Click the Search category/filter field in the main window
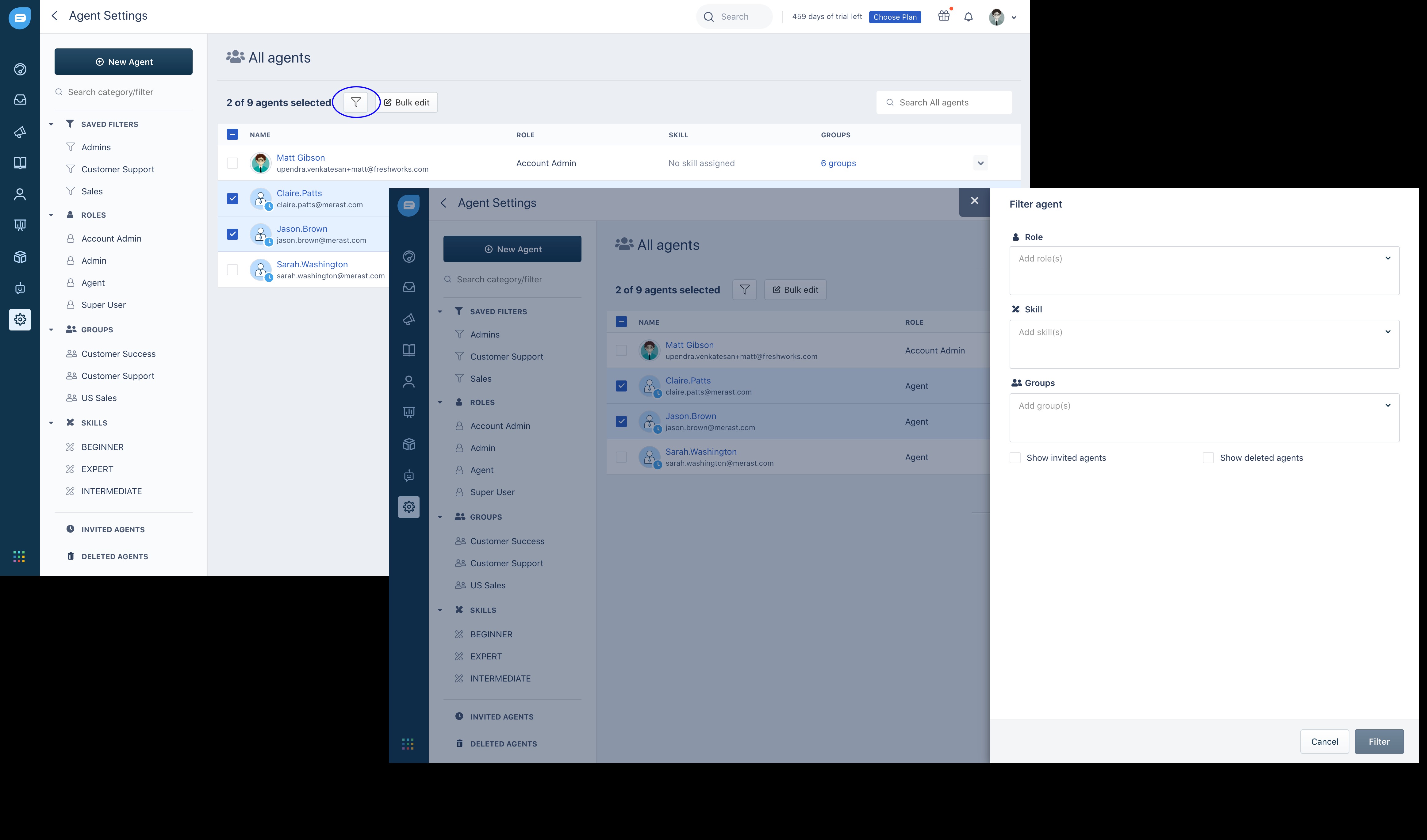Screen dimensions: 1427x840 [124, 92]
